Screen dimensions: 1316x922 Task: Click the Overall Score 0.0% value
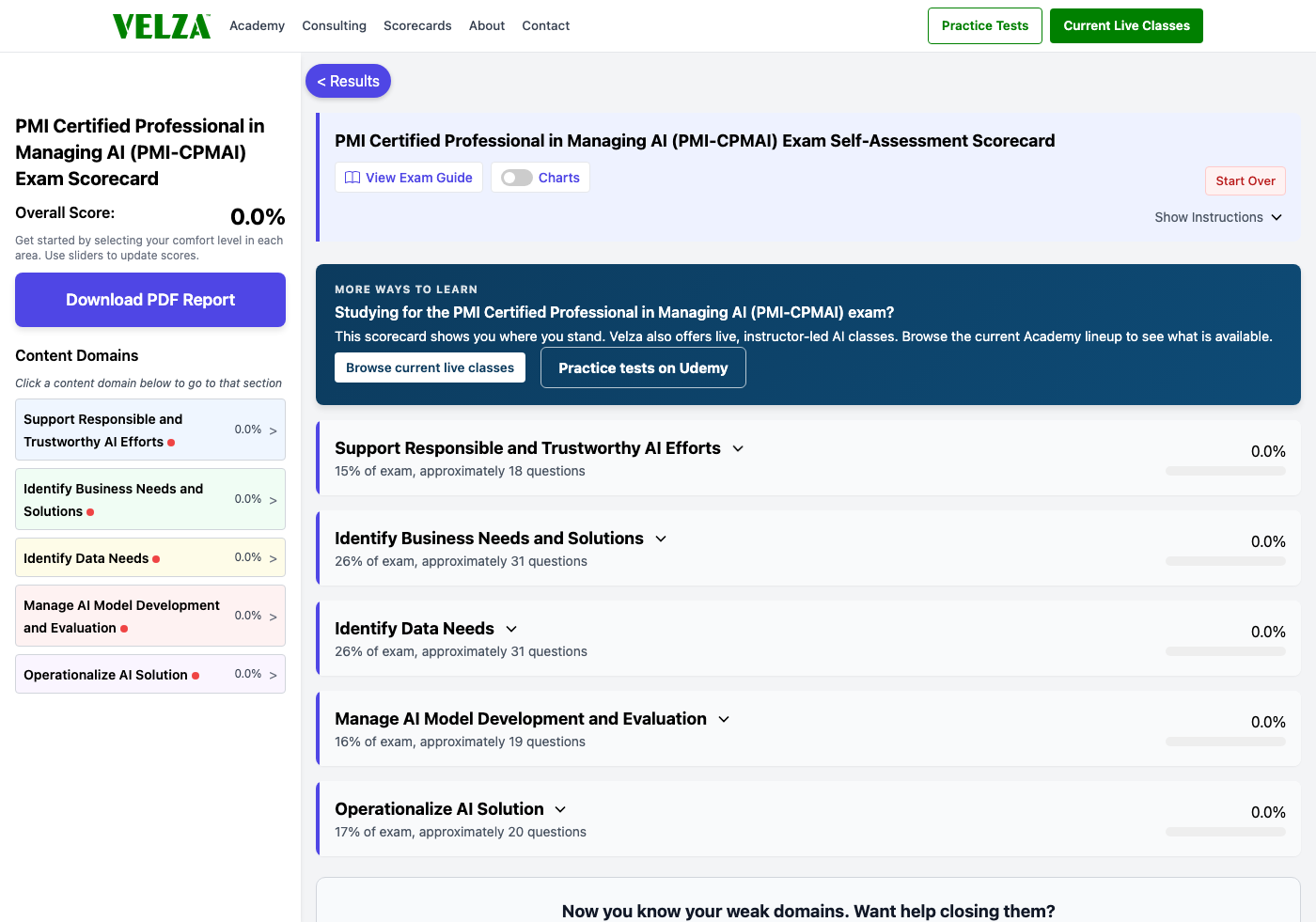point(258,217)
